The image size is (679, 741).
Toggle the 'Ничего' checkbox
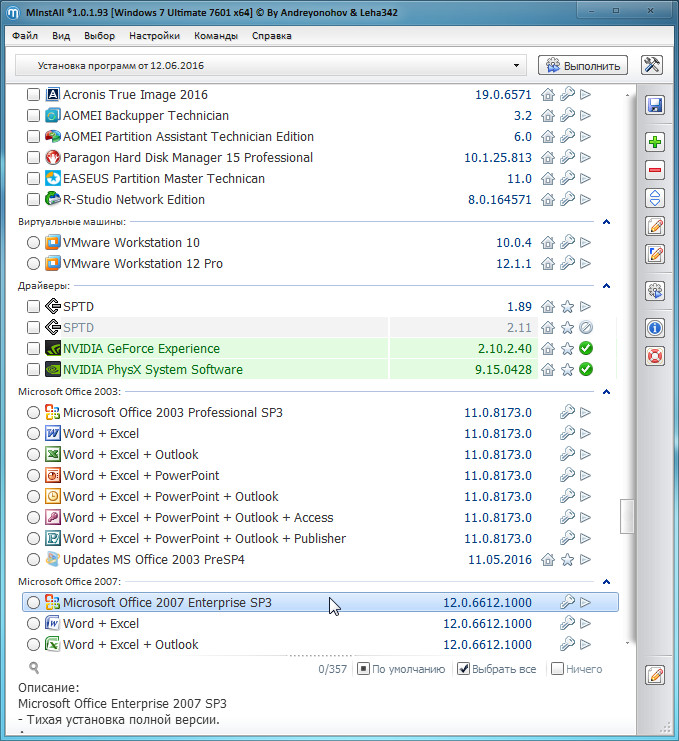point(558,669)
